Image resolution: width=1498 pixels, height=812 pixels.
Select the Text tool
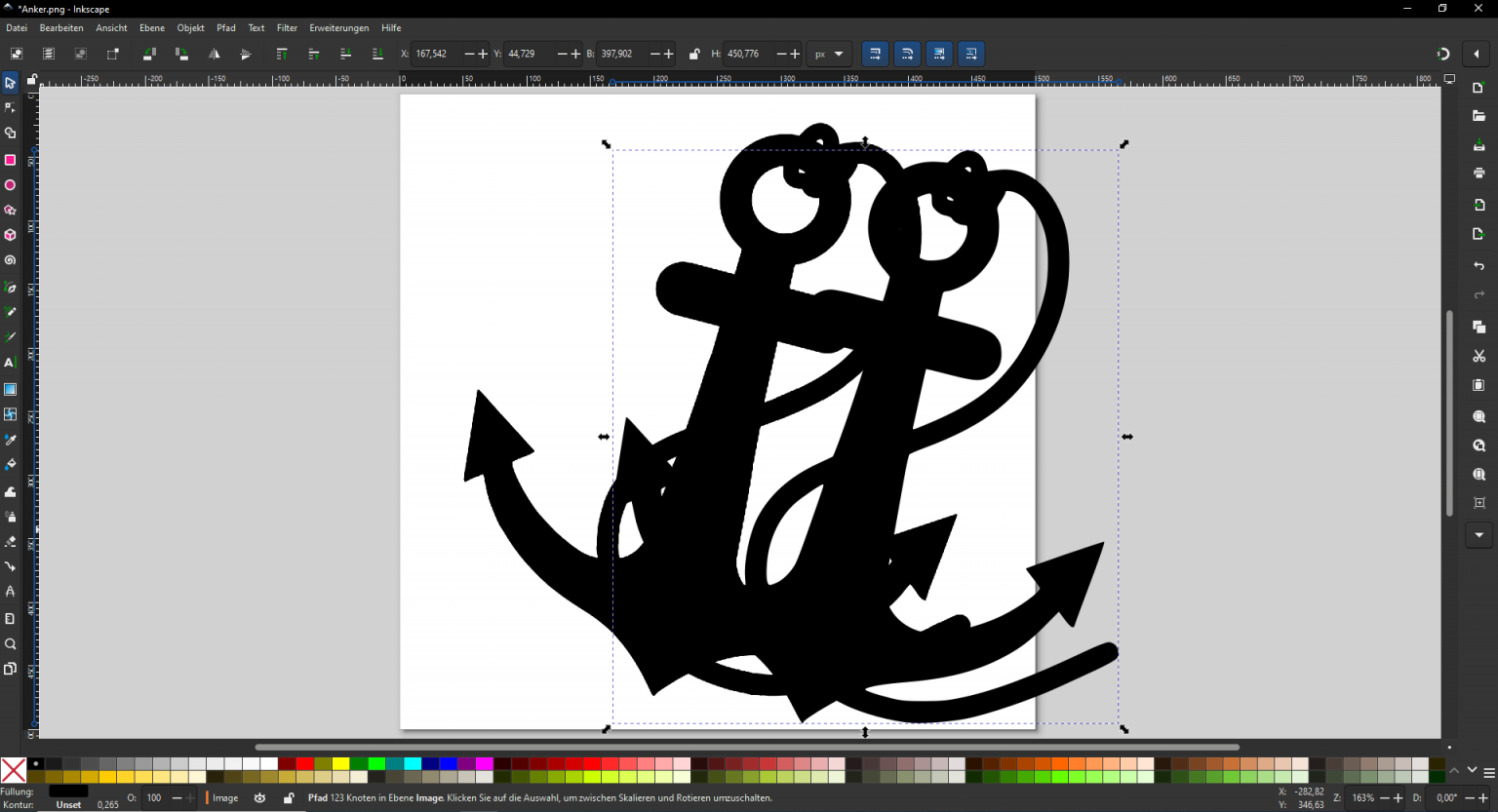[11, 362]
